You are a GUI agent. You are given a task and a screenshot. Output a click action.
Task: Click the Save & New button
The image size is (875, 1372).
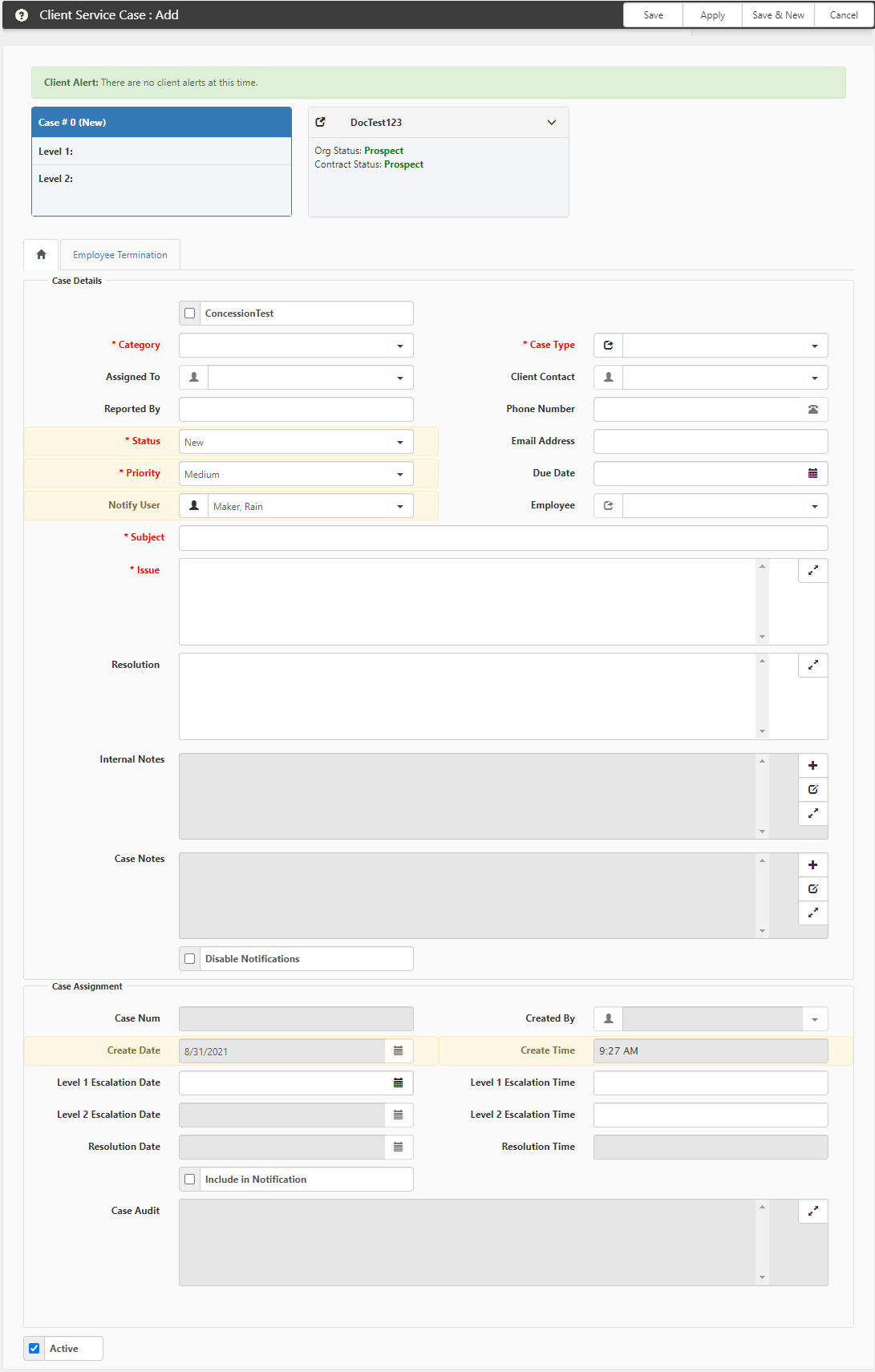click(778, 15)
